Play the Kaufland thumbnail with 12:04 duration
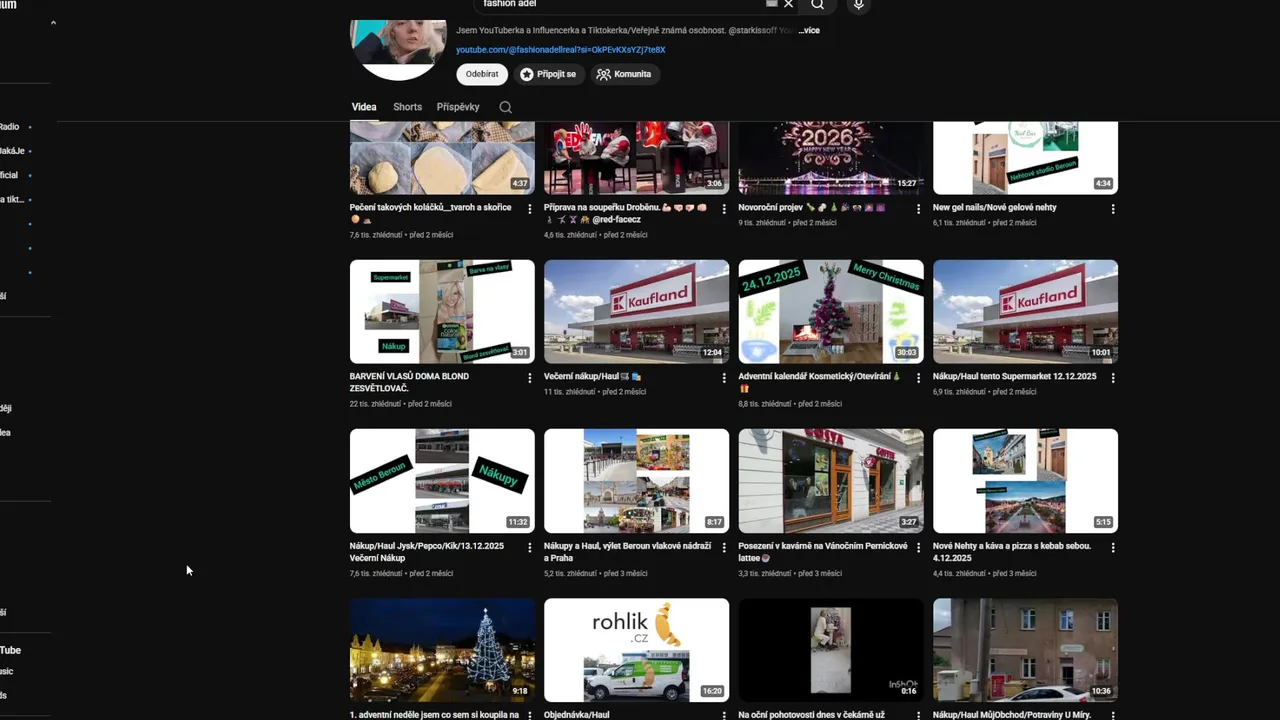 tap(636, 311)
